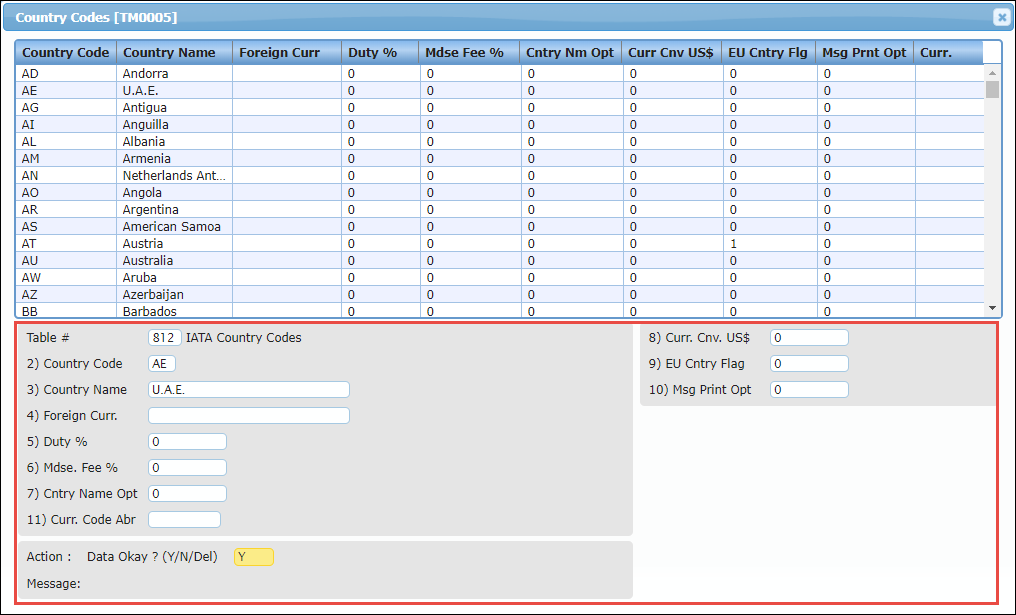Click country code cell AU
The image size is (1016, 615).
point(66,261)
